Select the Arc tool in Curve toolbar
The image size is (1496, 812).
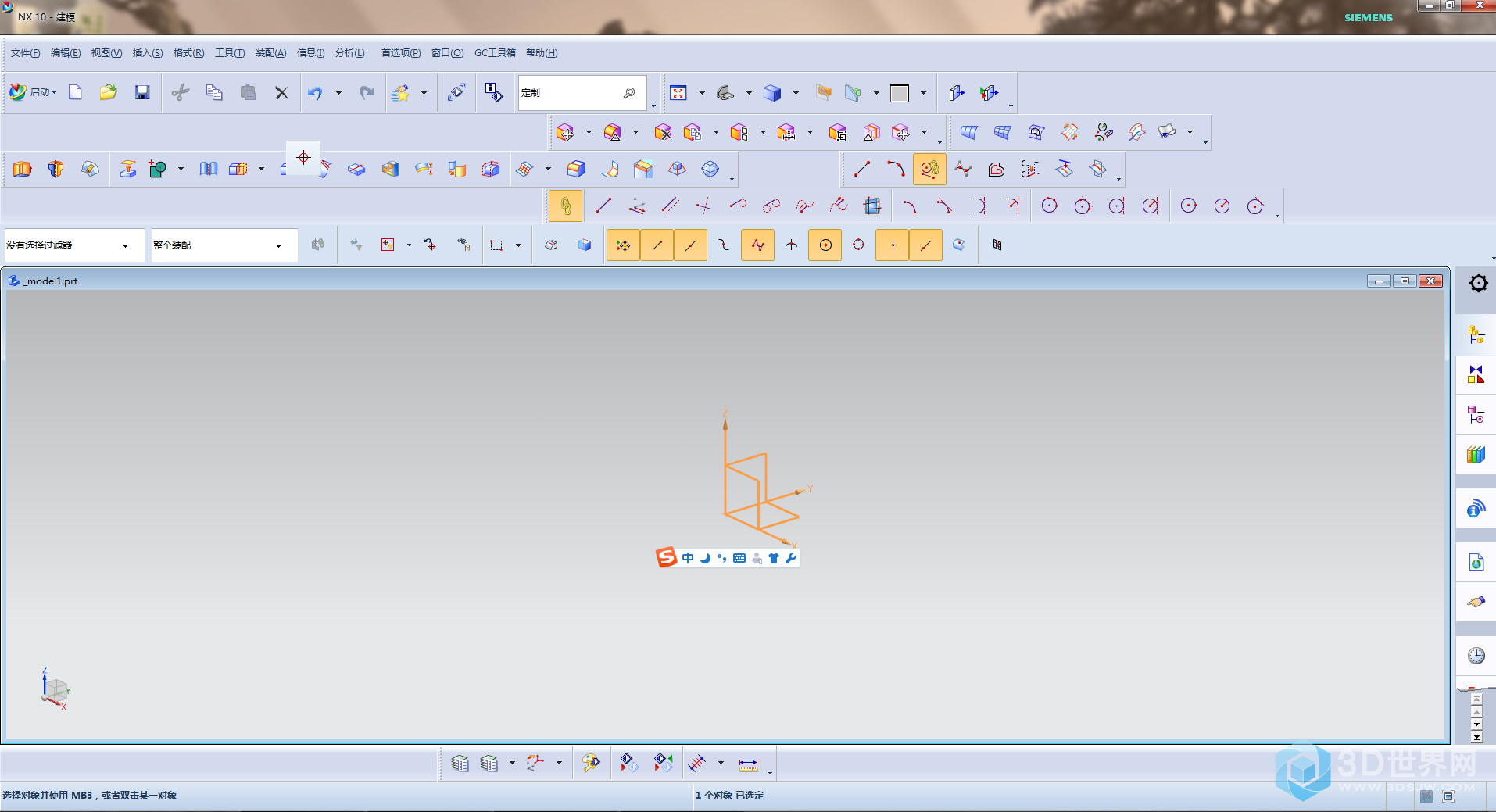[896, 169]
